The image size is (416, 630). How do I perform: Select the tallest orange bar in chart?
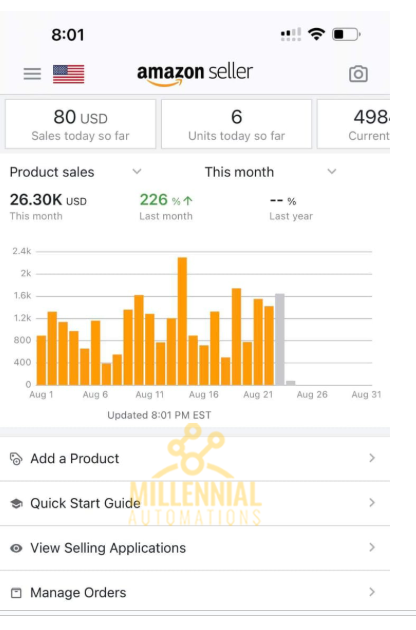[182, 321]
